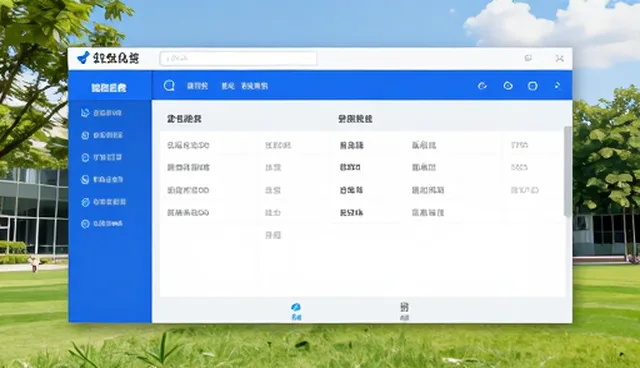Open the second sidebar menu item
Viewport: 640px width, 368px height.
click(102, 135)
